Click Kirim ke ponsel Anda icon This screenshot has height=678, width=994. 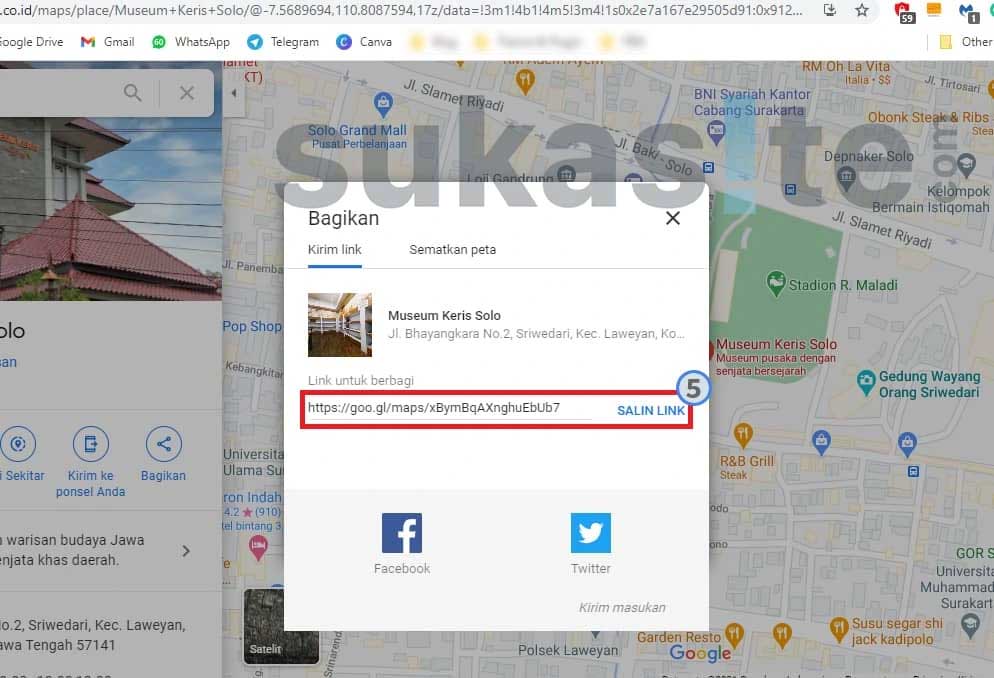click(91, 444)
